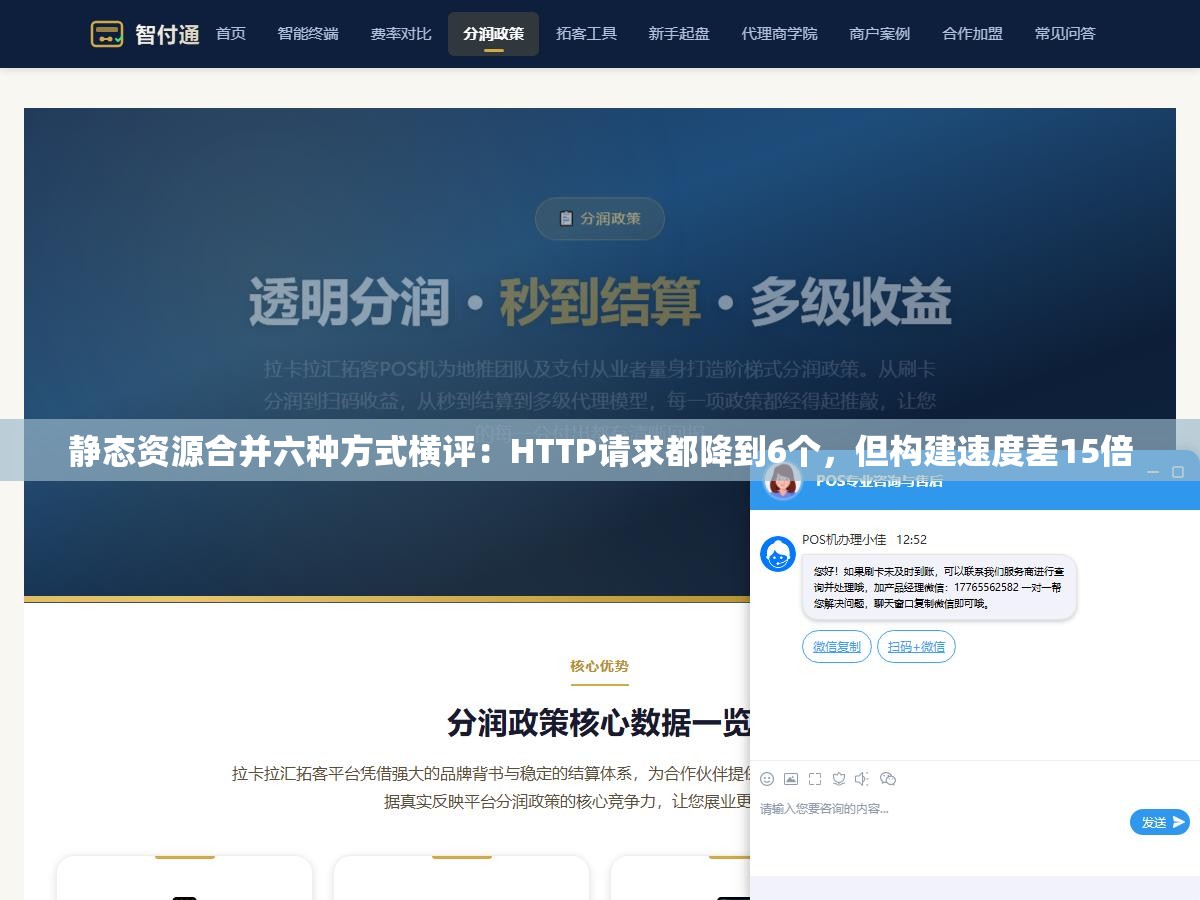This screenshot has width=1200, height=900.
Task: Click the POS机办理小佳 avatar icon
Action: 778,554
